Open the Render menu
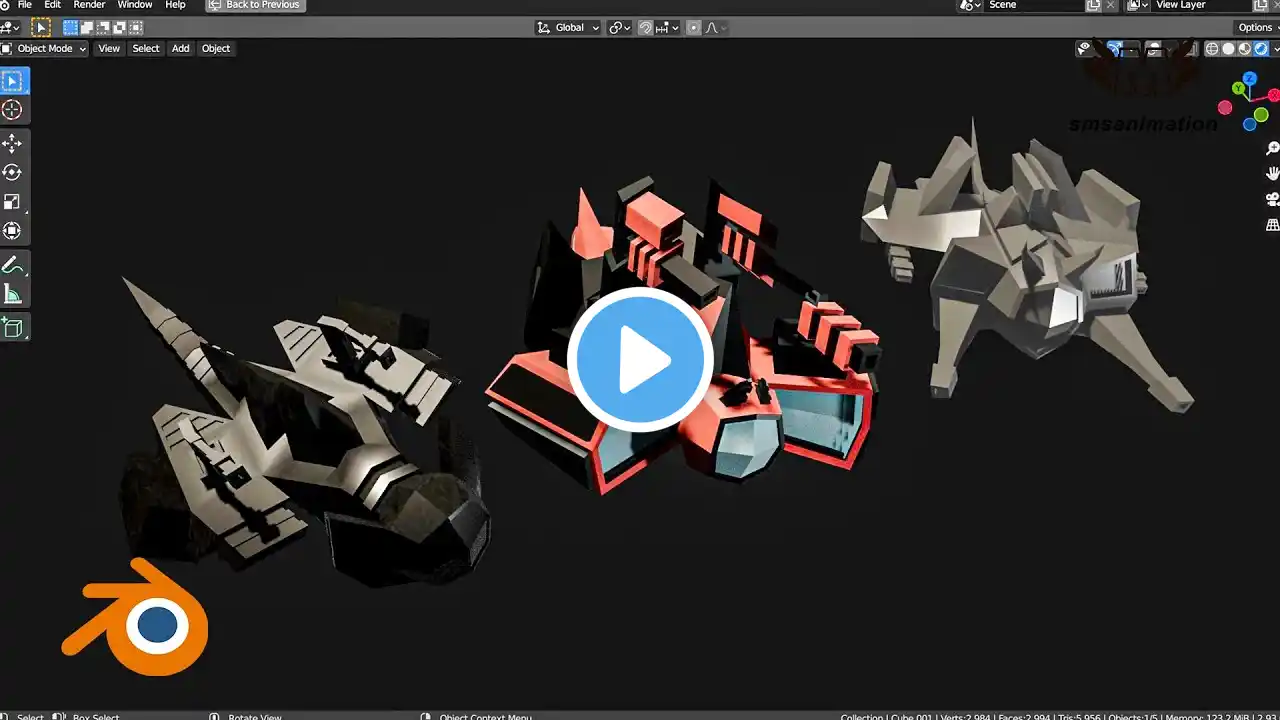 point(89,5)
